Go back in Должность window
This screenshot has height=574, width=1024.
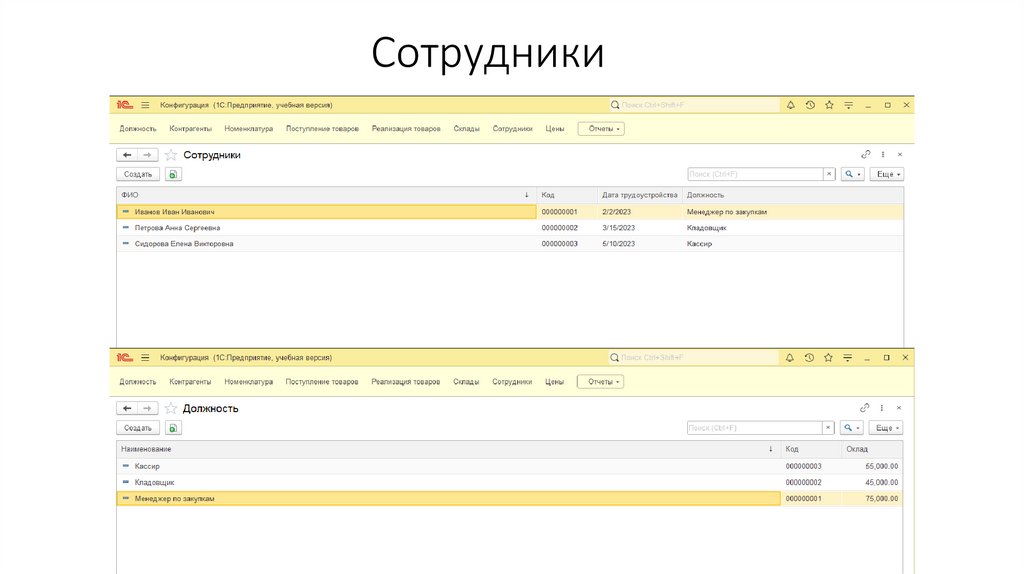click(x=127, y=408)
